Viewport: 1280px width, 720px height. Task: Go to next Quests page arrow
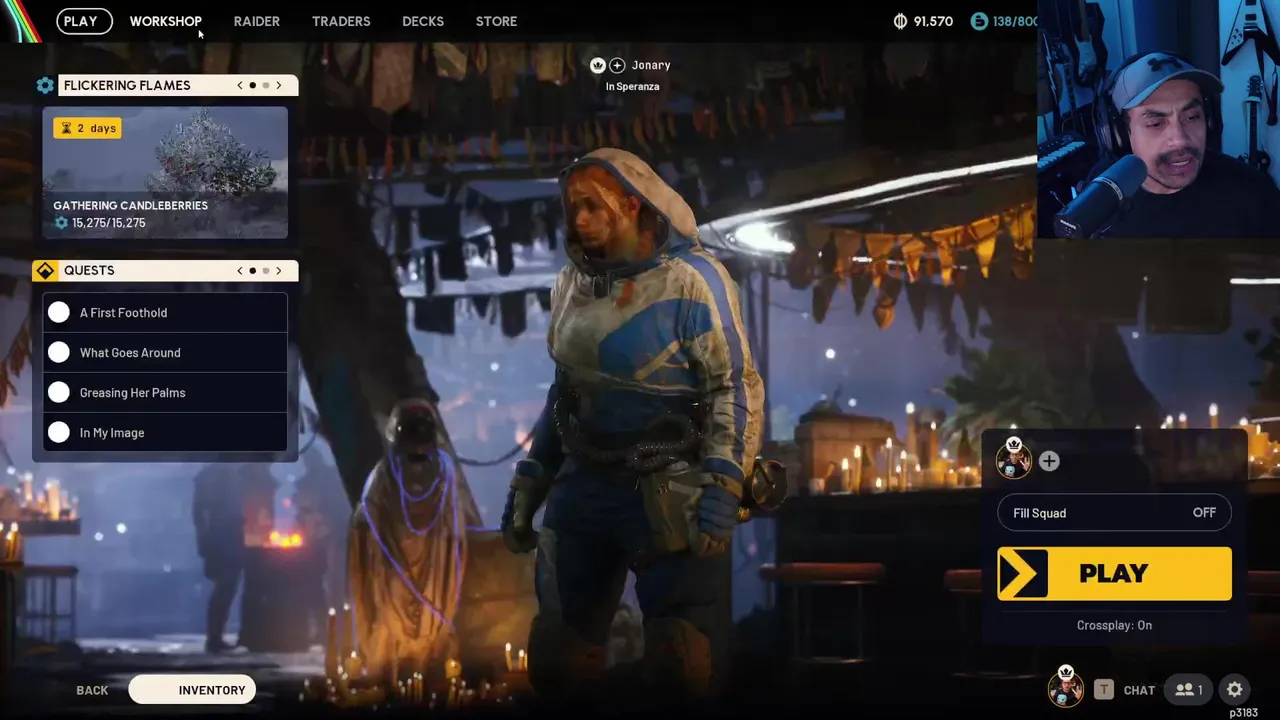point(279,271)
